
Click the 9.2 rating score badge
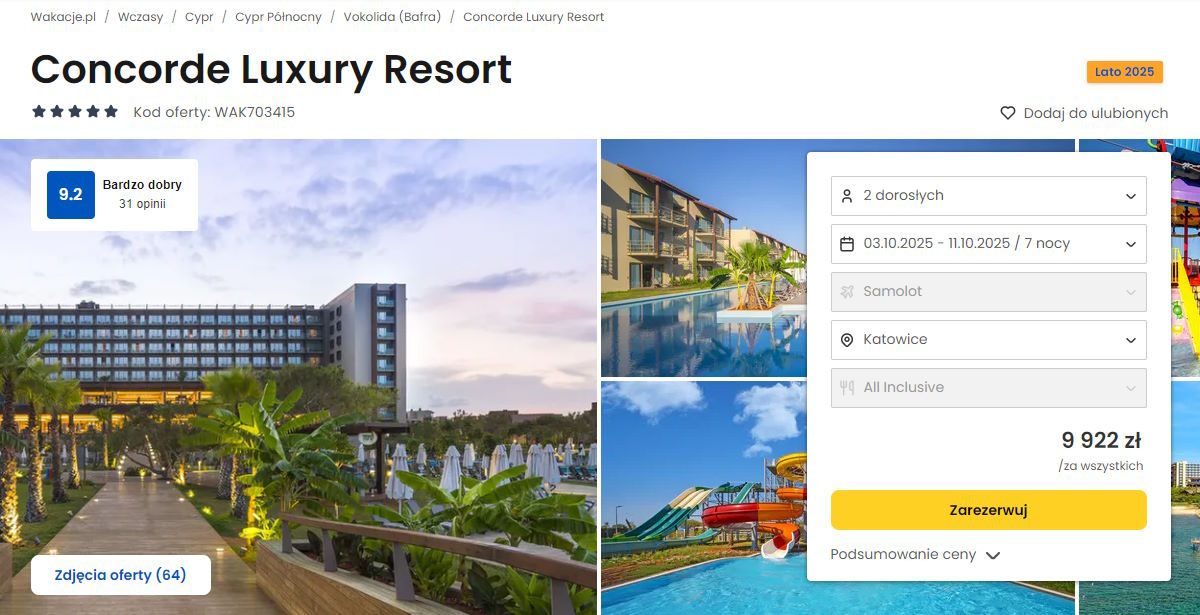coord(71,195)
